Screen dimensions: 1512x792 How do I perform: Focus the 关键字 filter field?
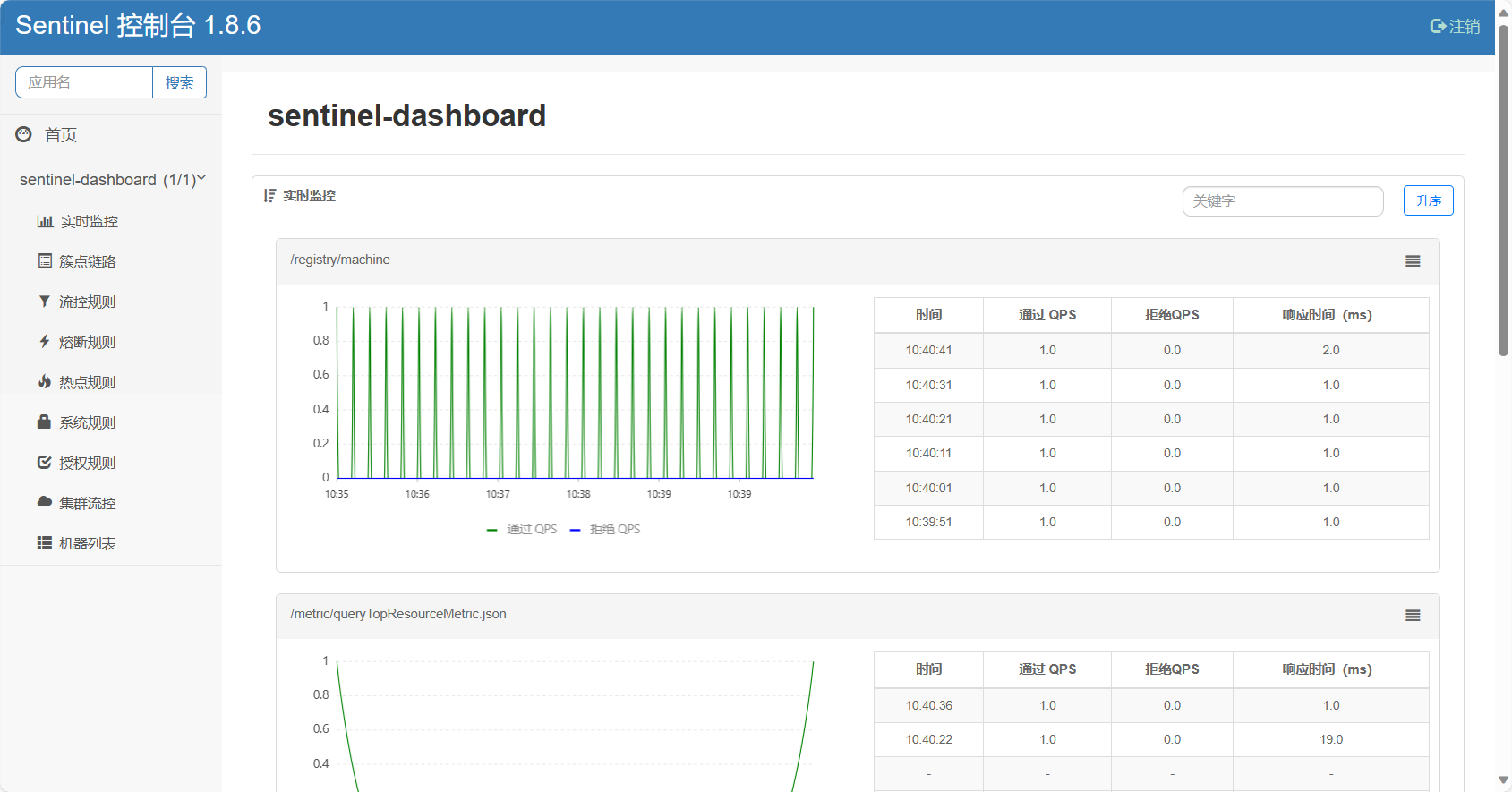coord(1283,201)
